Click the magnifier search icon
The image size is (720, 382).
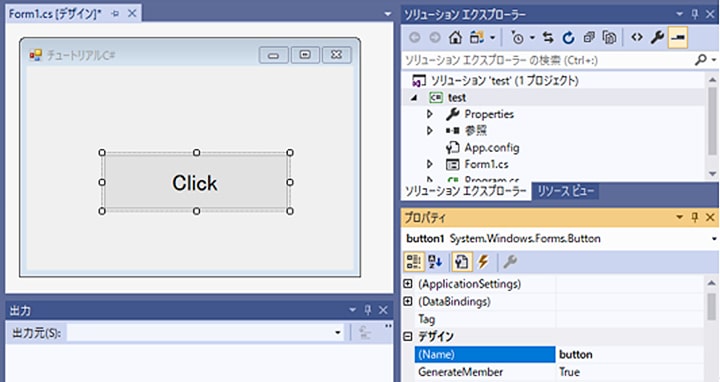click(701, 60)
